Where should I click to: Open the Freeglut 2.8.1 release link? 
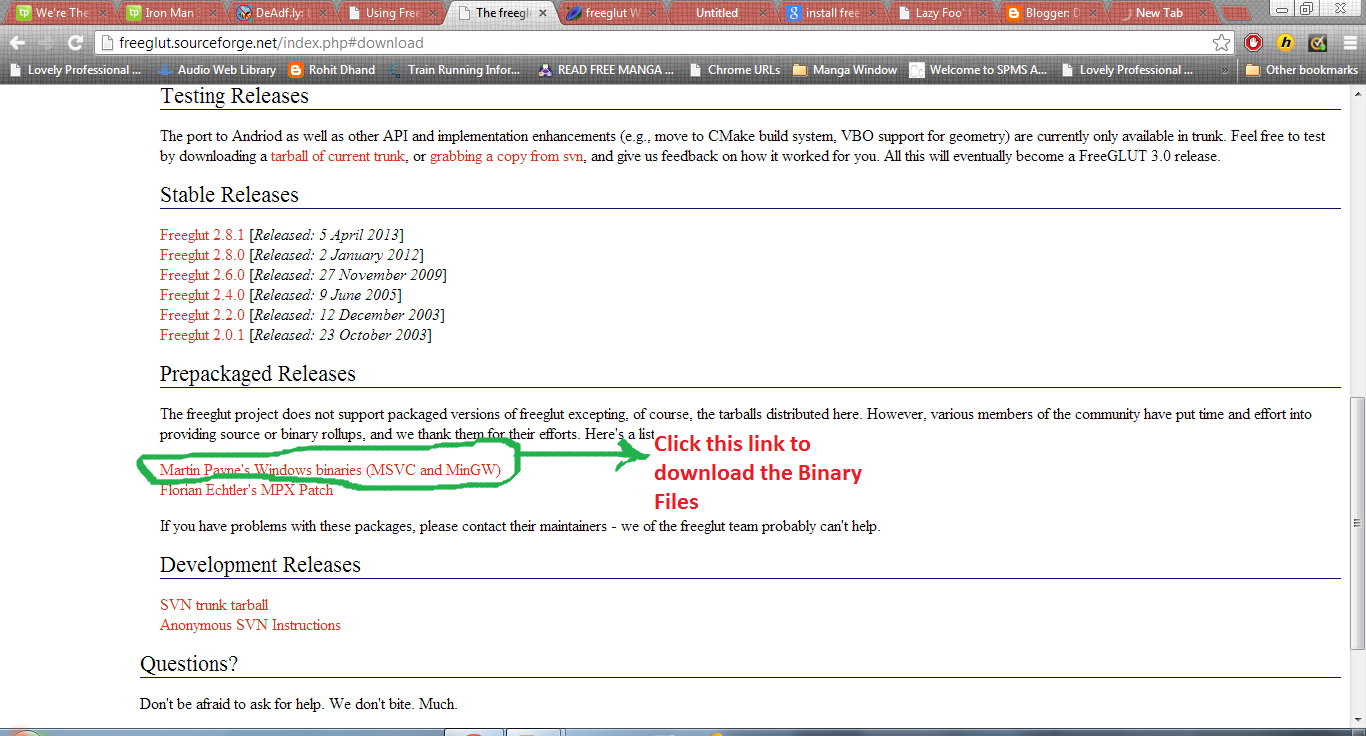pos(202,235)
